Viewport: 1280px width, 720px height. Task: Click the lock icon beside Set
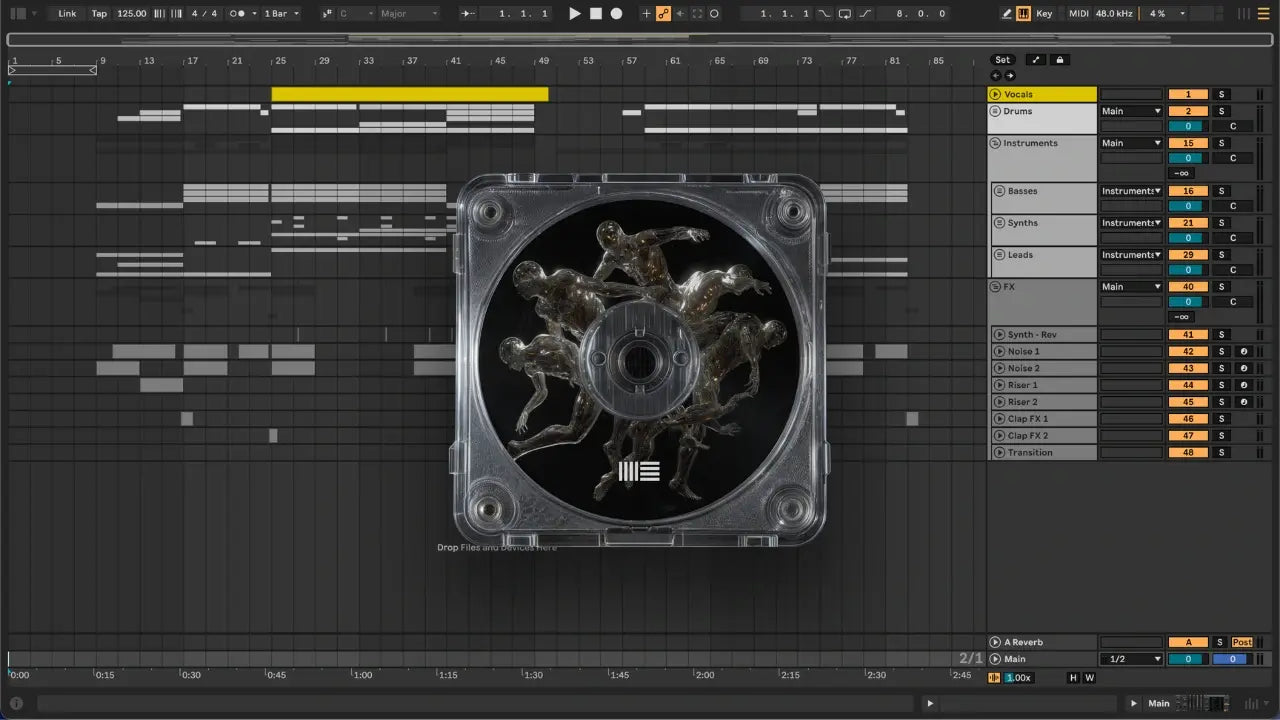[1060, 60]
